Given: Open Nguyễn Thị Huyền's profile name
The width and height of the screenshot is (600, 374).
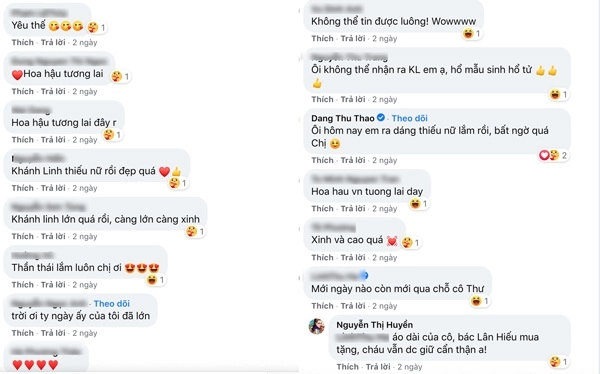Looking at the screenshot, I should pyautogui.click(x=375, y=325).
